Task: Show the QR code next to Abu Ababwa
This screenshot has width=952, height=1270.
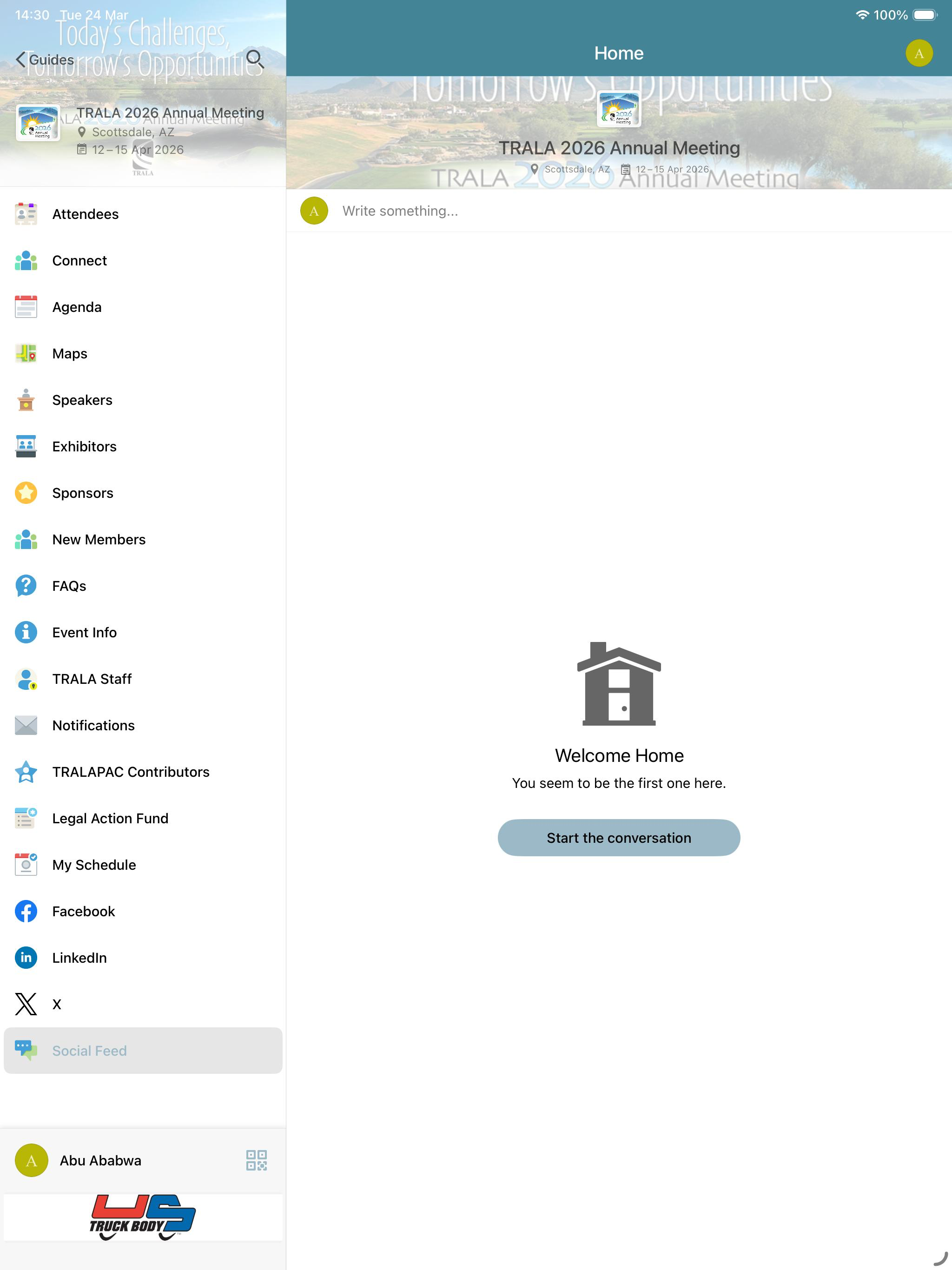Action: 257,1160
